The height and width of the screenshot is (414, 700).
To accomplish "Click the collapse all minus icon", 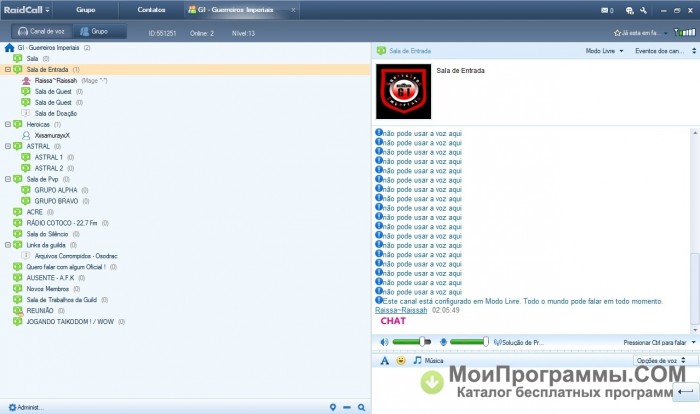I will tap(347, 407).
